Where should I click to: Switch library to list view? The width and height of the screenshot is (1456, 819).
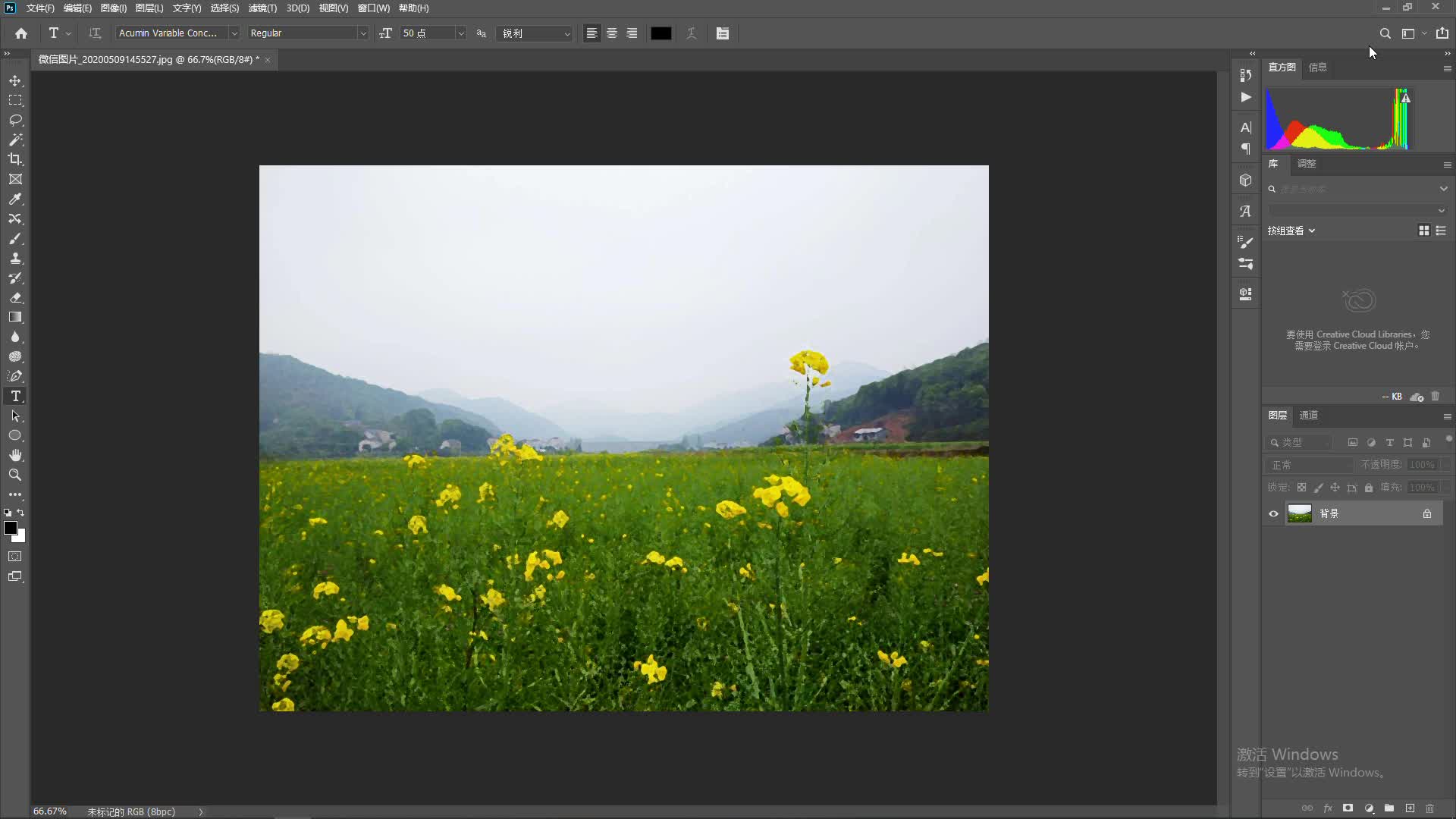[x=1441, y=231]
